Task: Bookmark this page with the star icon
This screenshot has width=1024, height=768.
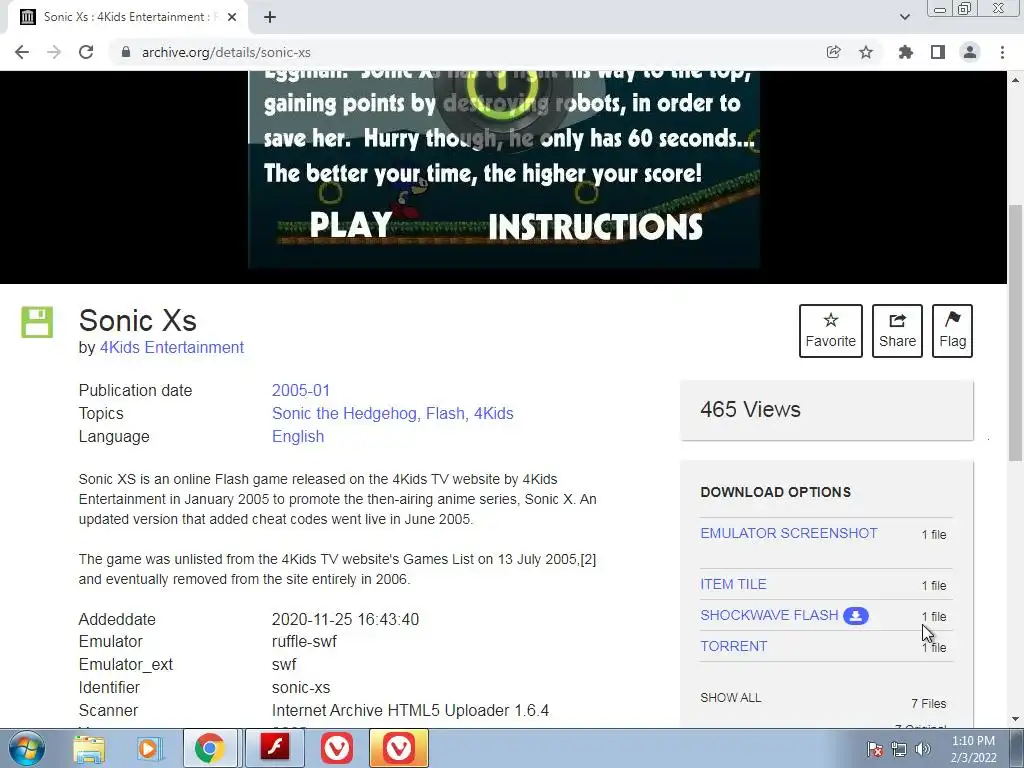Action: pos(865,52)
